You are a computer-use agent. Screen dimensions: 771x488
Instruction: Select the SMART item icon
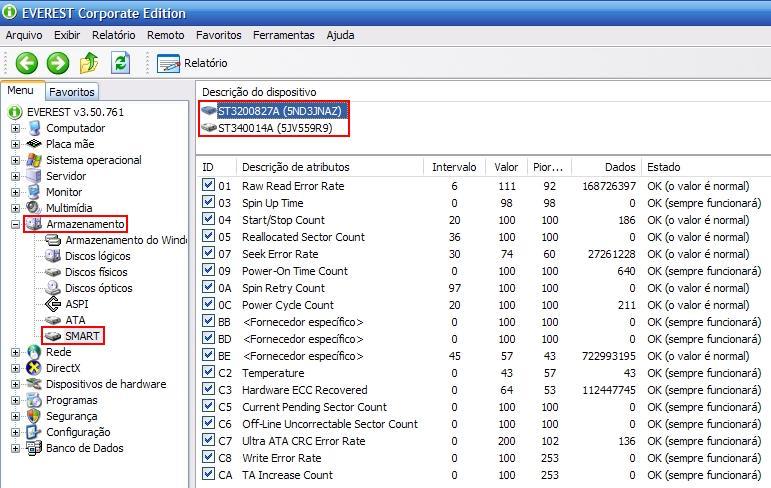pyautogui.click(x=53, y=336)
